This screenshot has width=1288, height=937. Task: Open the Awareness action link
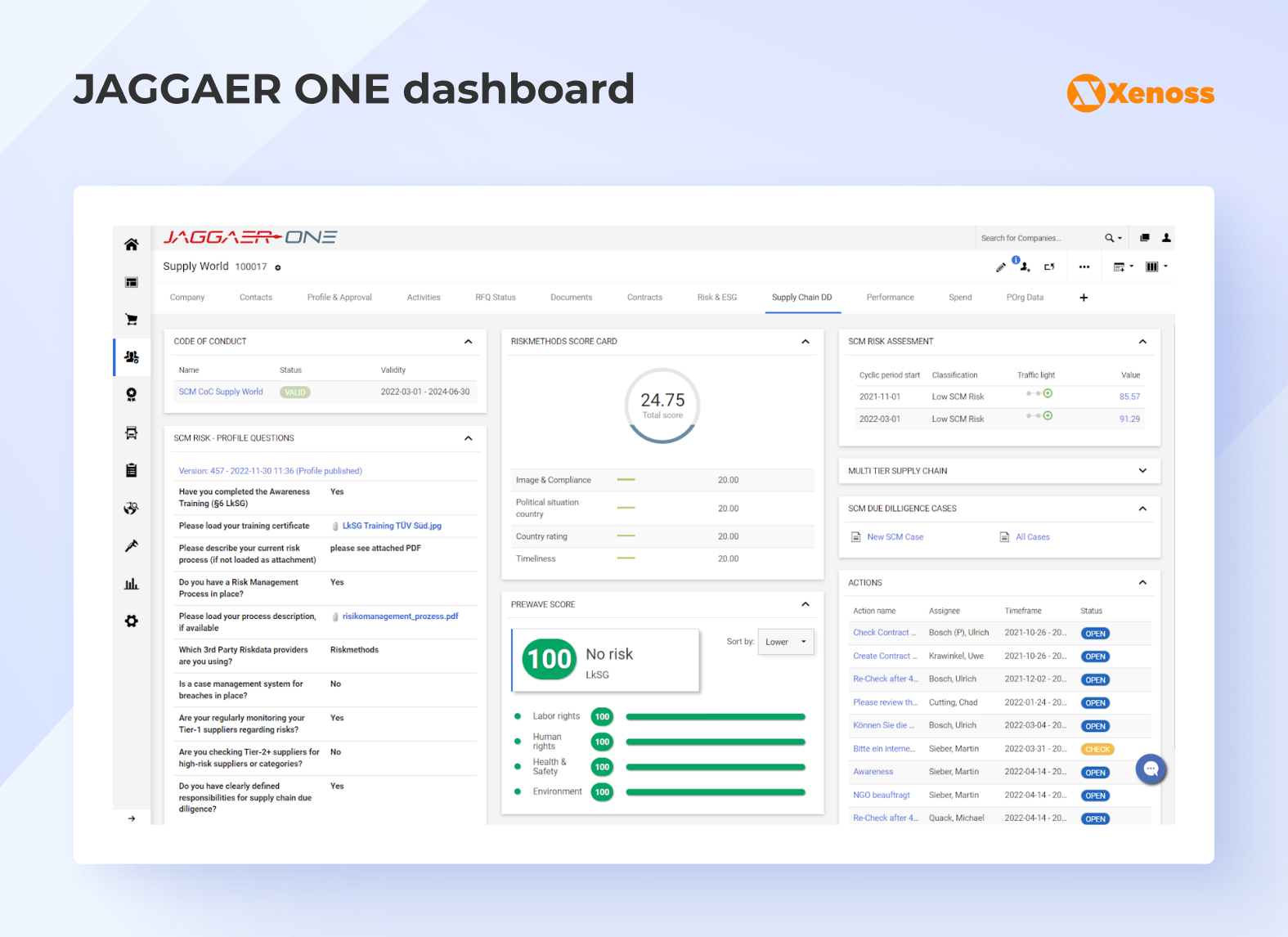click(x=873, y=772)
